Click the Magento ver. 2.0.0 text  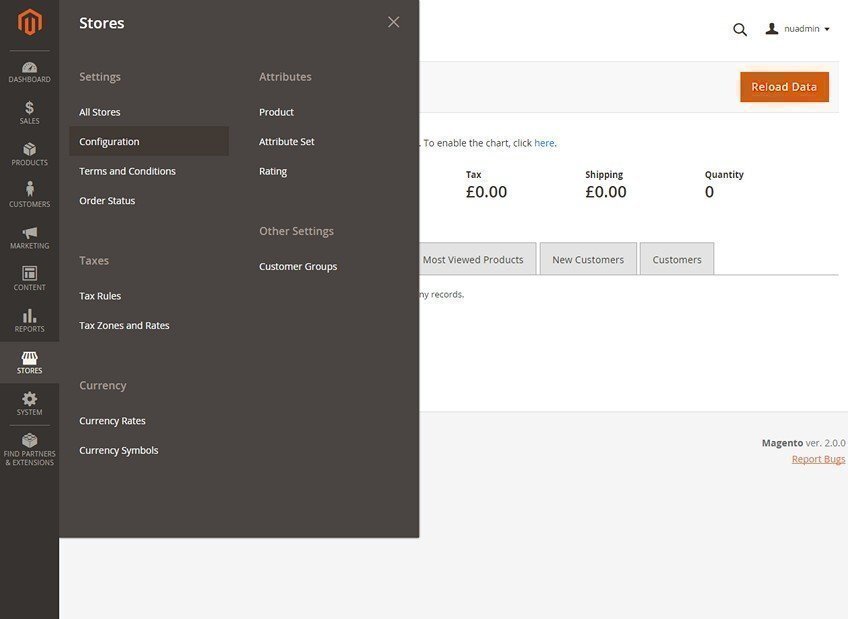point(804,443)
